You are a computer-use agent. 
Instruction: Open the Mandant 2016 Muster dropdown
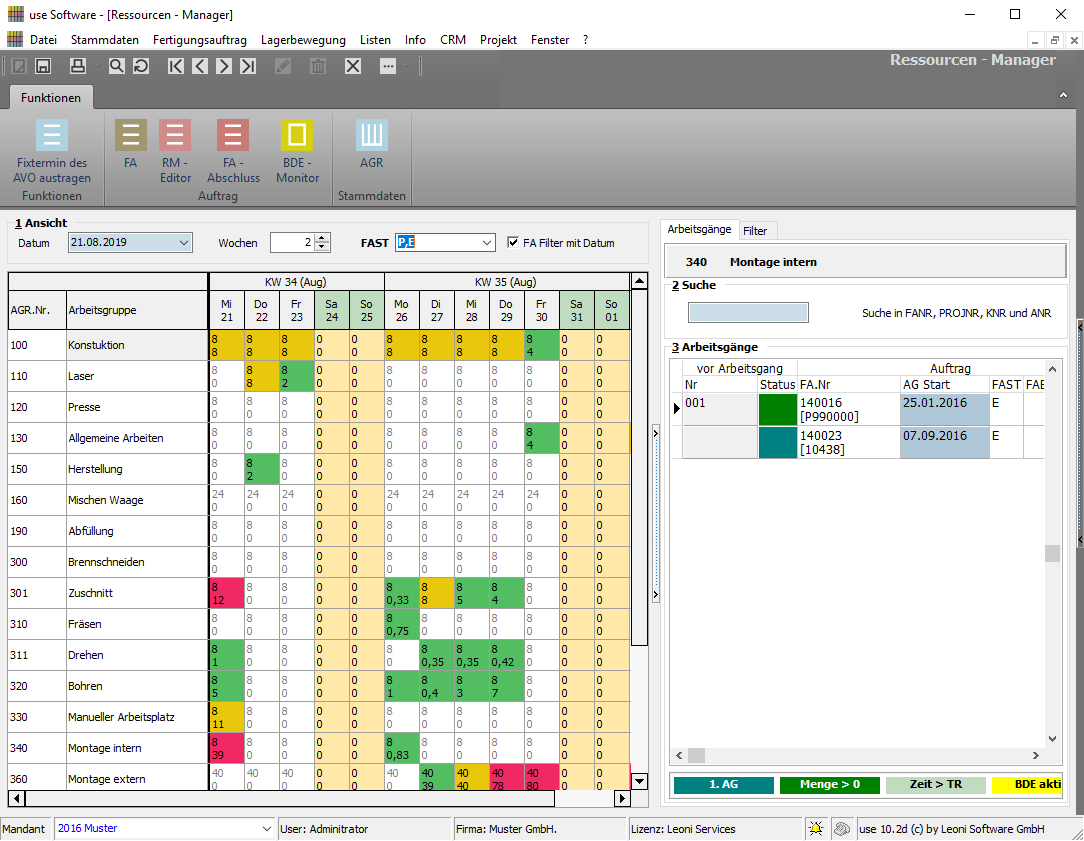point(267,829)
